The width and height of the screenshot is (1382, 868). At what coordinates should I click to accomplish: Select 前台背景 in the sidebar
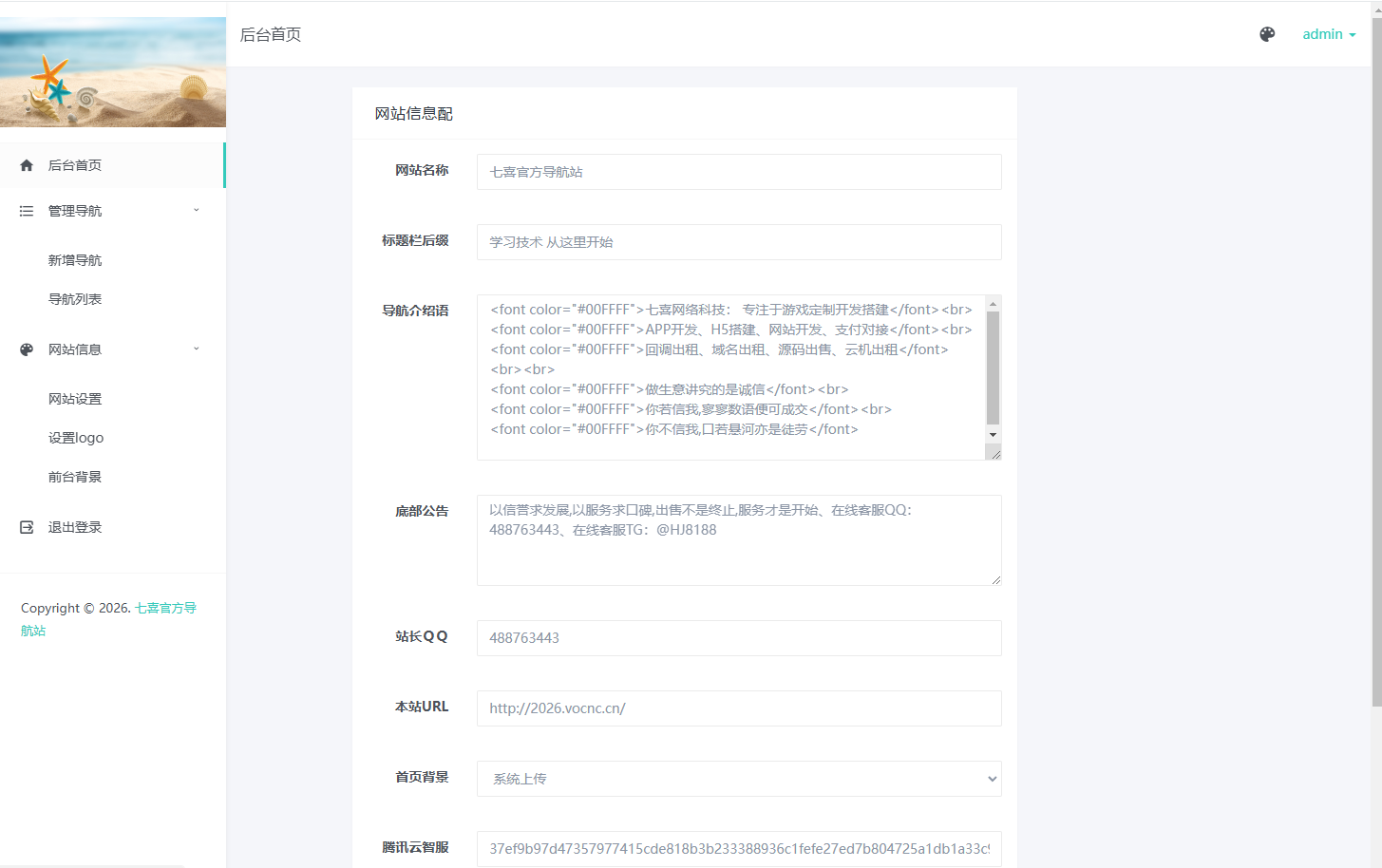pos(75,476)
